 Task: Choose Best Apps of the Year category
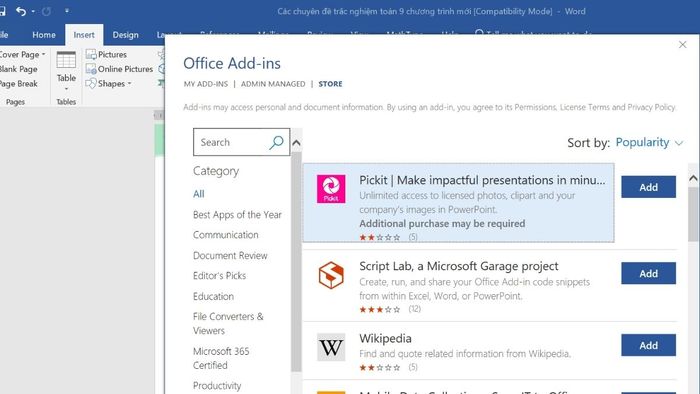237,215
